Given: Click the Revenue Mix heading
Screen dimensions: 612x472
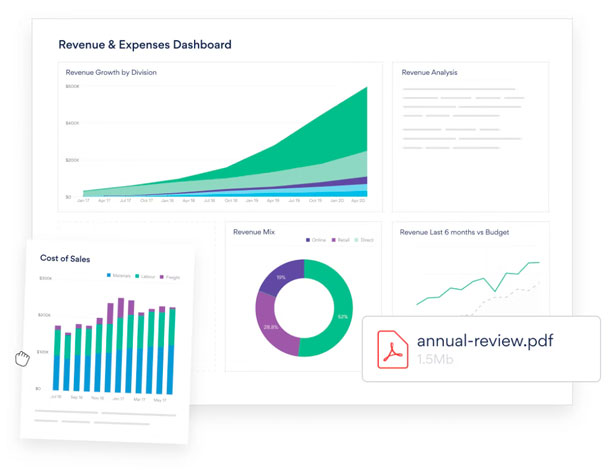Looking at the screenshot, I should (x=254, y=232).
